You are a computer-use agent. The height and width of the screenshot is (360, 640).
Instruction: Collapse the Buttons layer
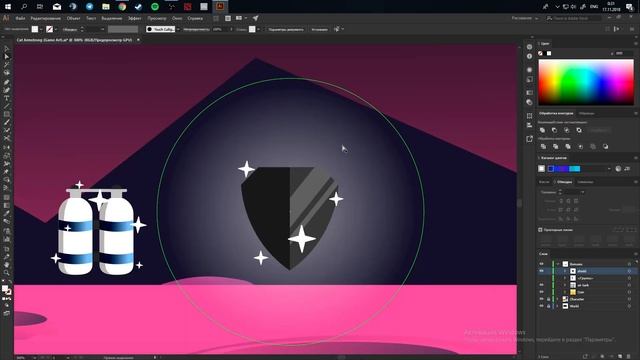coord(558,264)
